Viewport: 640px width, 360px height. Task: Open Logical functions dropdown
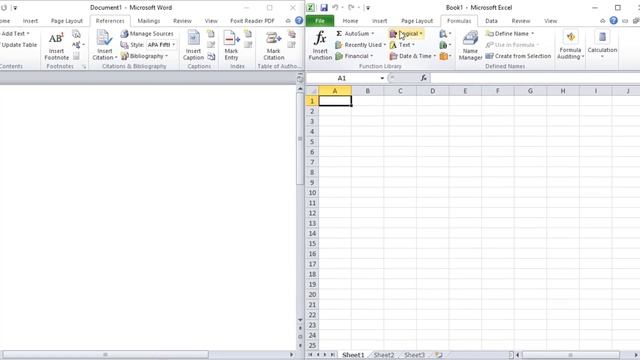tap(407, 33)
